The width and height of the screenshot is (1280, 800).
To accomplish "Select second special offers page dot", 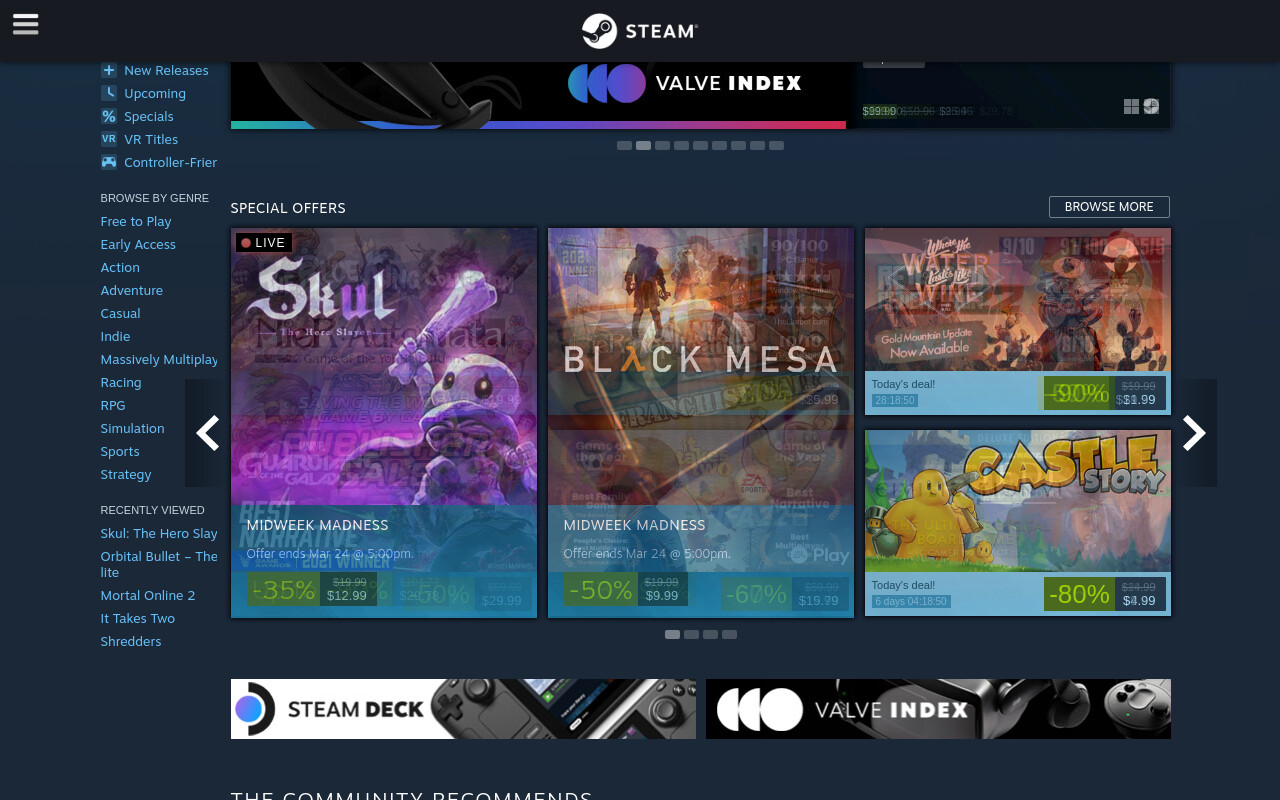I will (691, 634).
